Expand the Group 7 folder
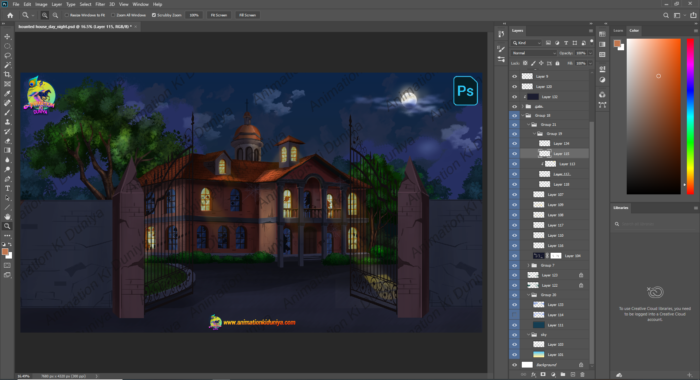This screenshot has width=700, height=380. pos(529,265)
